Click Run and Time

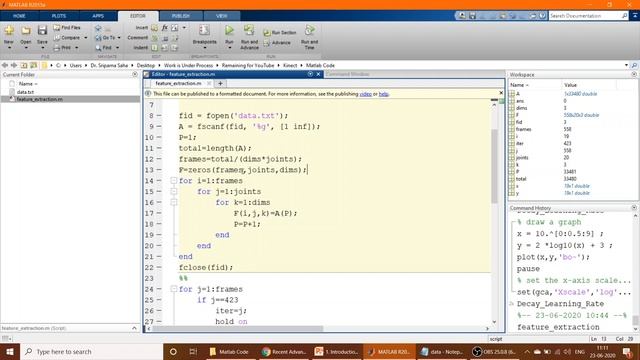point(309,37)
